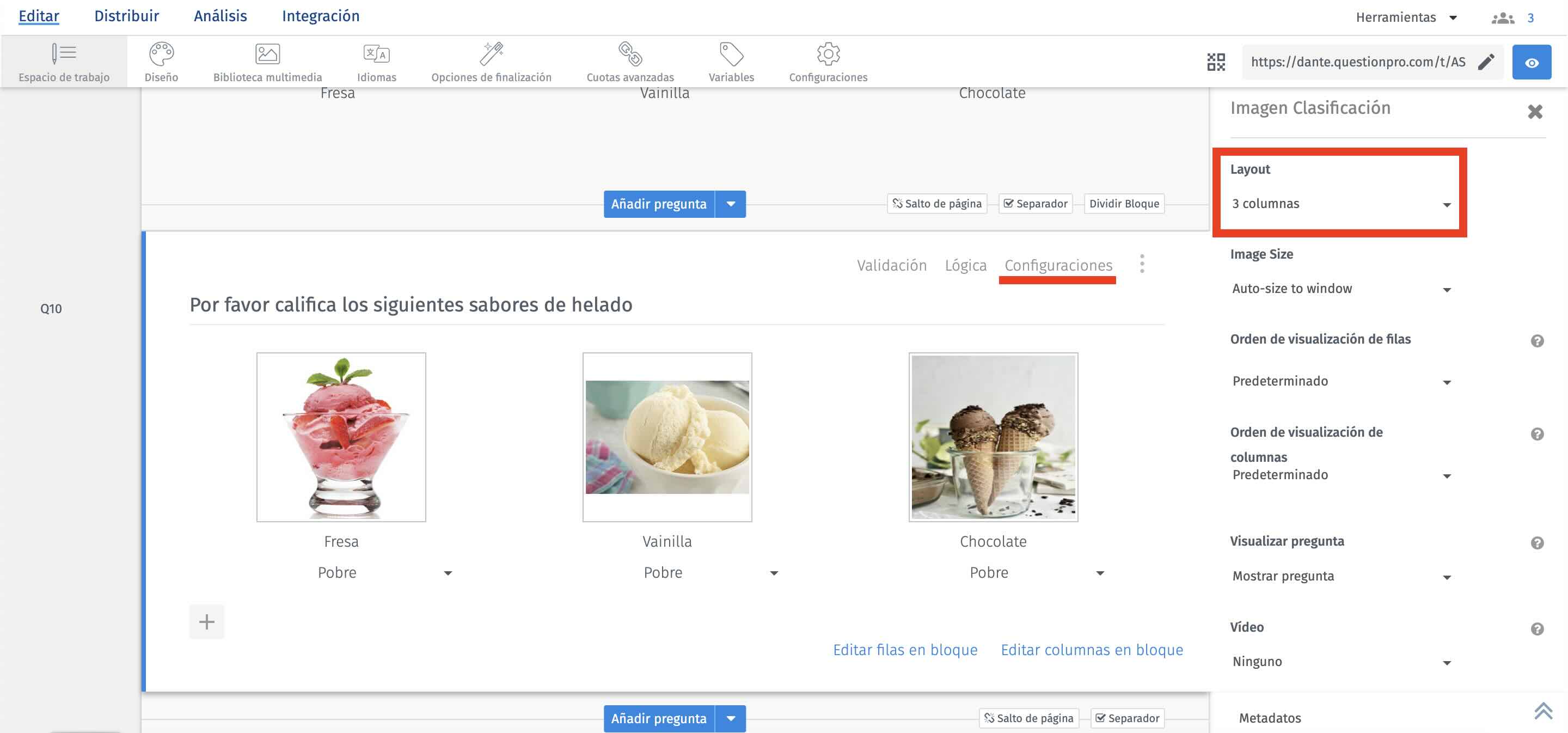
Task: Click Editar filas en bloque
Action: pyautogui.click(x=905, y=650)
